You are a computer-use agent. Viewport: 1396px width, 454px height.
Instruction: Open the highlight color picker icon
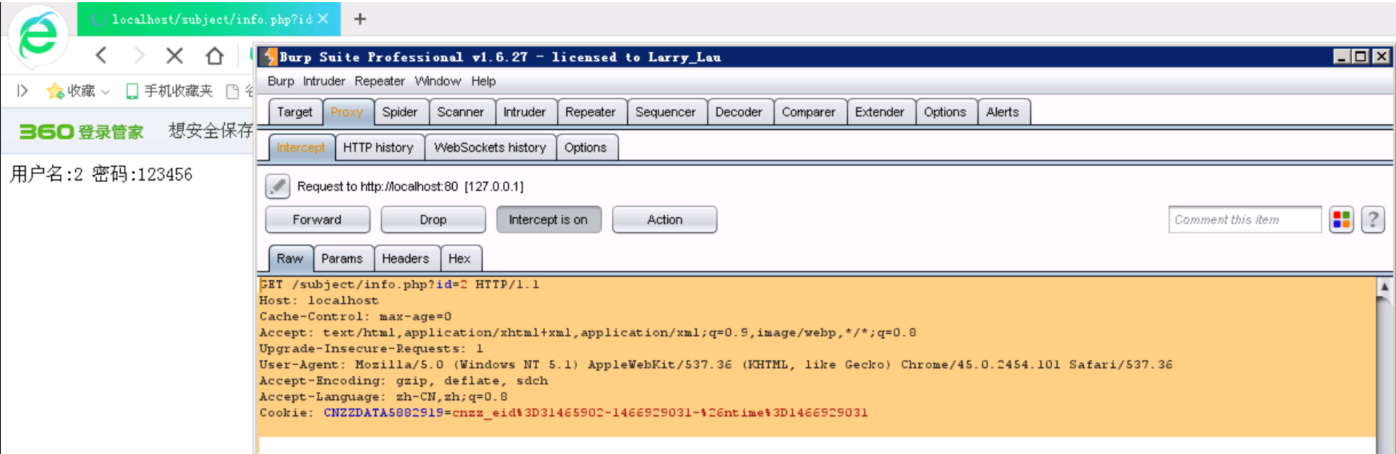pyautogui.click(x=1341, y=220)
